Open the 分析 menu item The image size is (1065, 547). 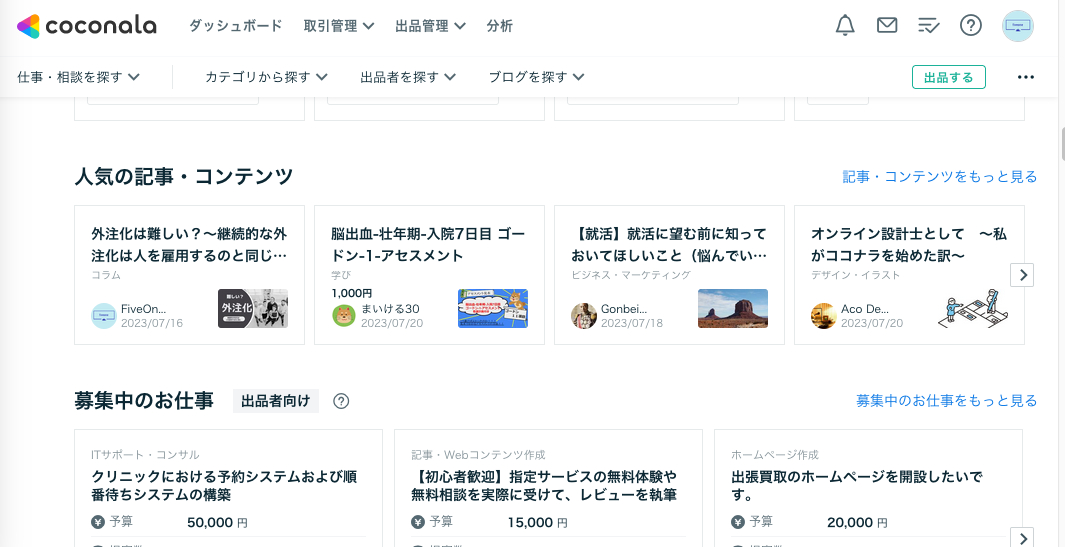pos(500,26)
